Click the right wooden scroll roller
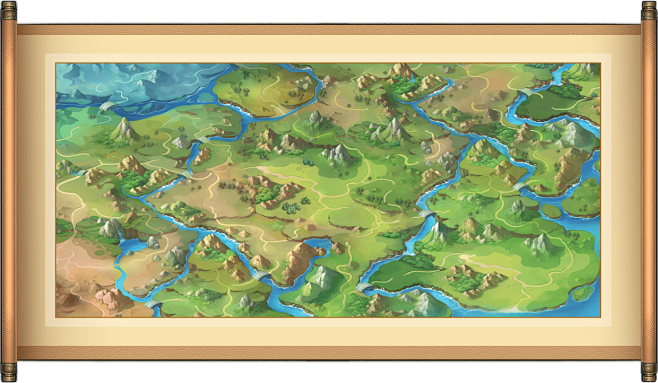Screen dimensions: 658x383 649,191
